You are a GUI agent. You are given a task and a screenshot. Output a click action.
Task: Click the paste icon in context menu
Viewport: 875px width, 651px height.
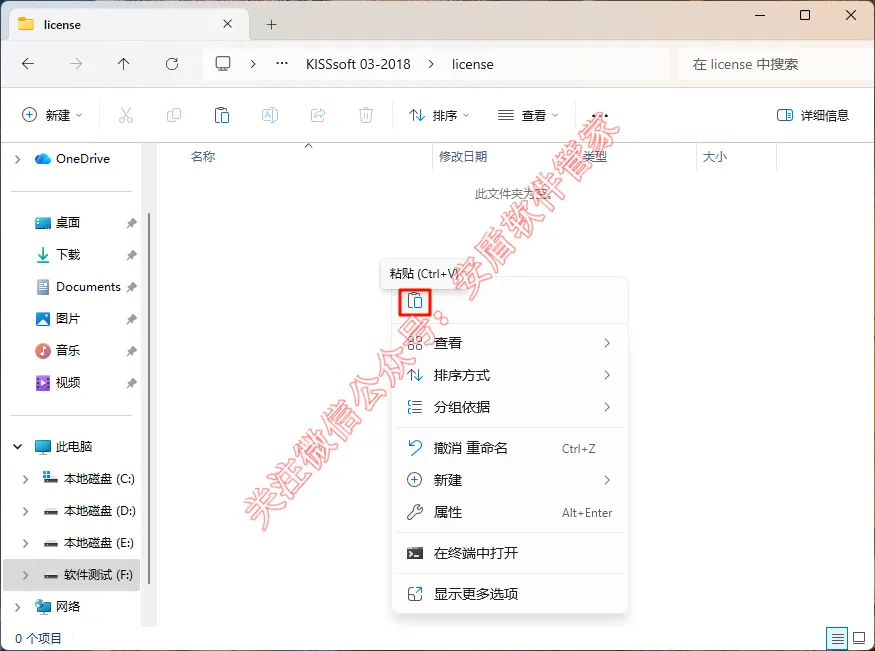coord(415,302)
